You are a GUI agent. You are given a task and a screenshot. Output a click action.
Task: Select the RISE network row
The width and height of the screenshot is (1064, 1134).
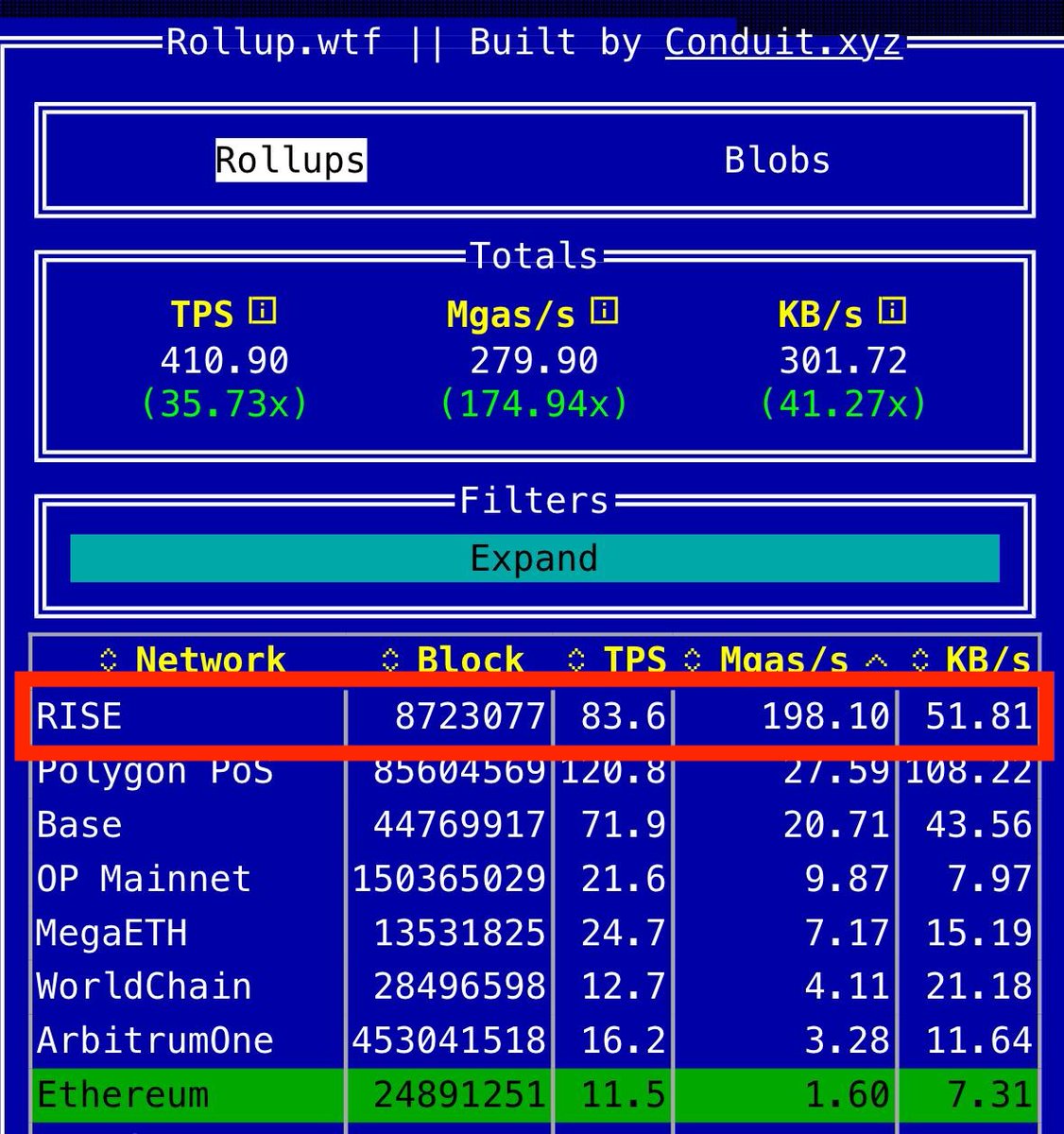pyautogui.click(x=535, y=716)
